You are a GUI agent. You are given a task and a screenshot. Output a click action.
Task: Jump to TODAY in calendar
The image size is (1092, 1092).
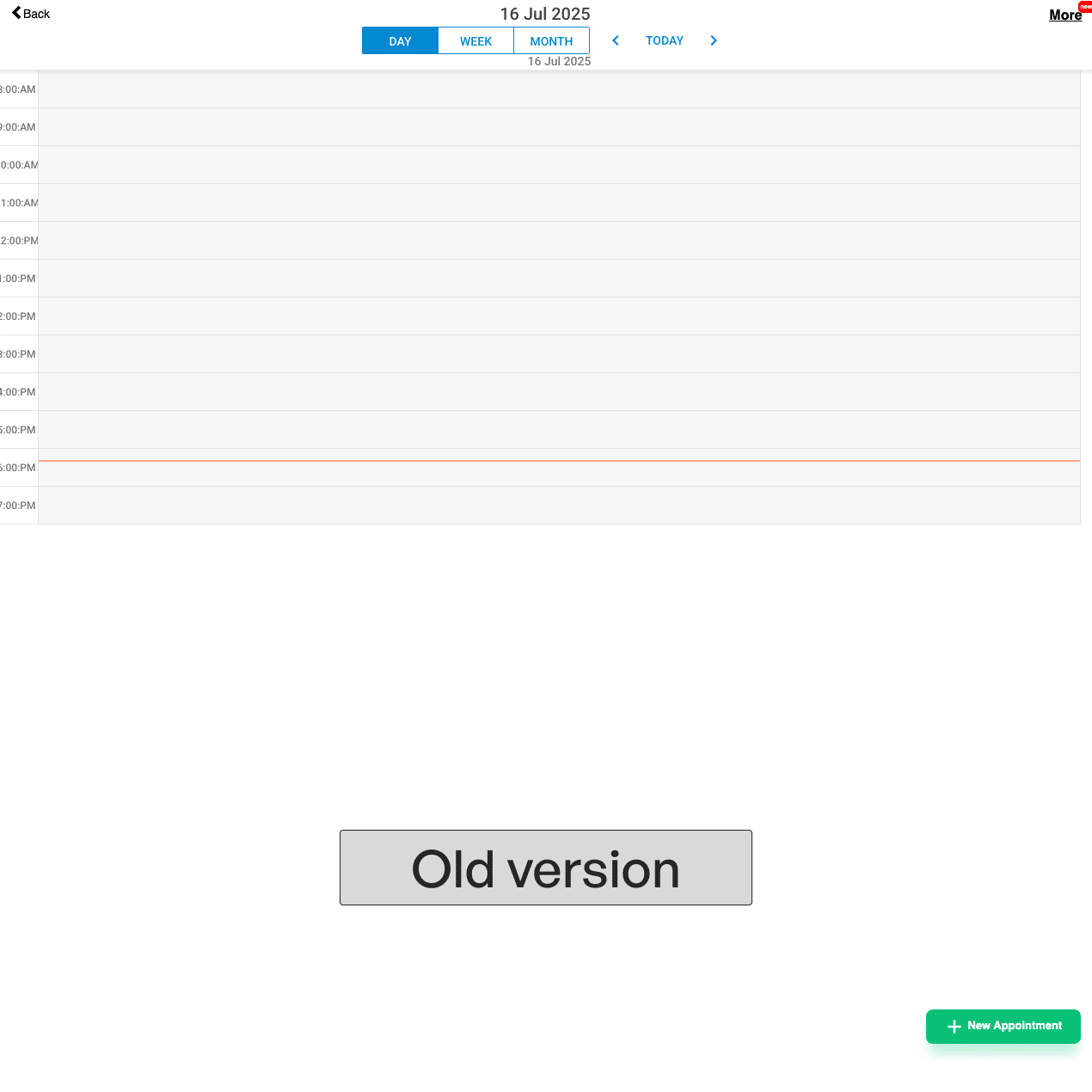(665, 40)
